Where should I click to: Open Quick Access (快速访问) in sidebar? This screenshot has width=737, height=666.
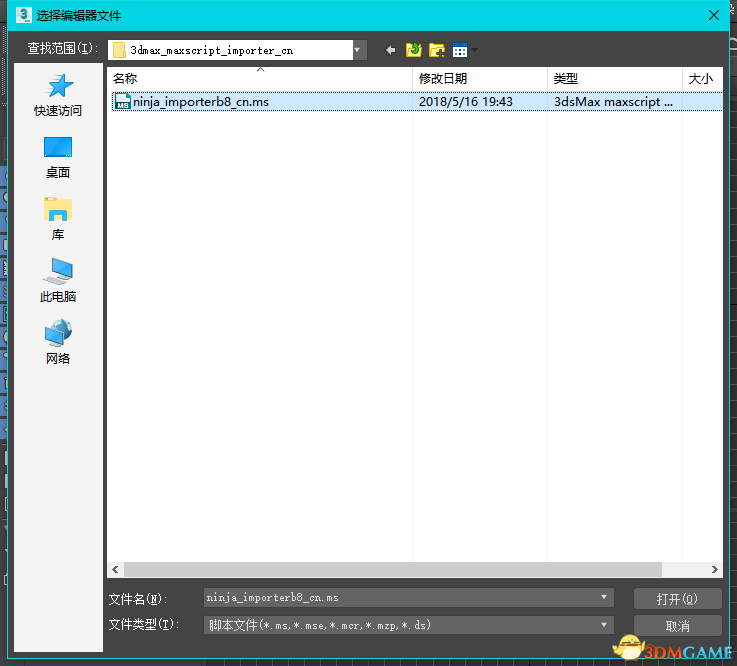[x=58, y=96]
